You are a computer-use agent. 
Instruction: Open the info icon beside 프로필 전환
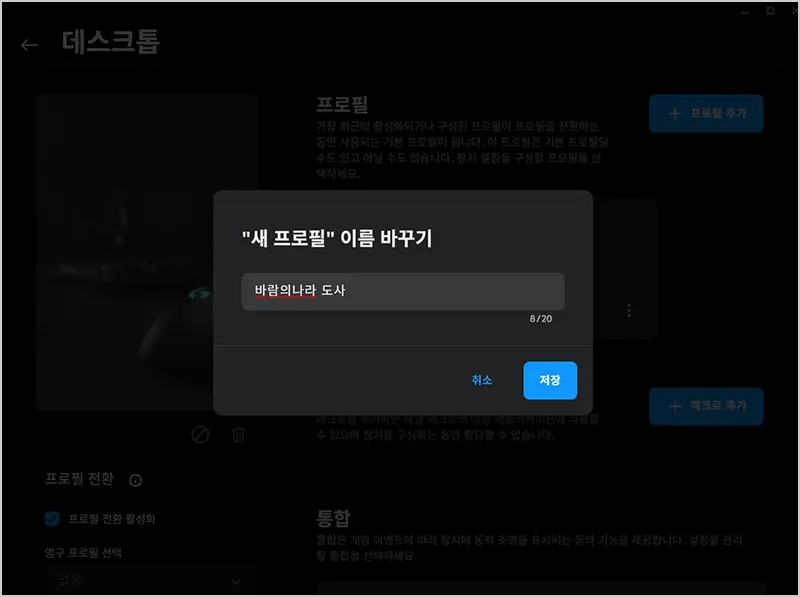coord(136,480)
